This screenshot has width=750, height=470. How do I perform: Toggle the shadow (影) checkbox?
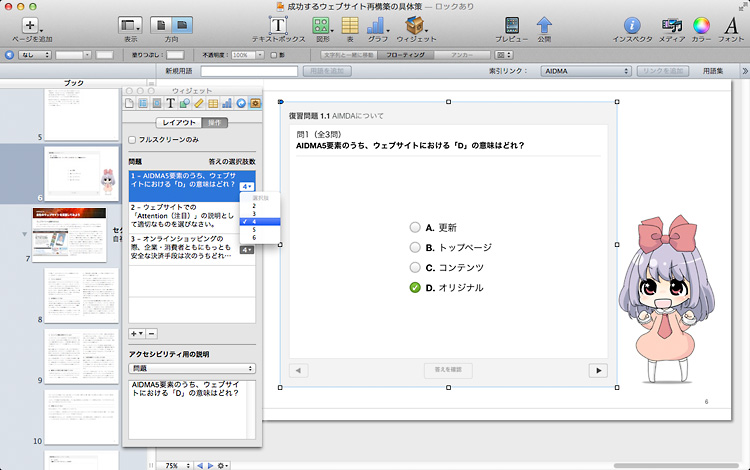(x=274, y=55)
